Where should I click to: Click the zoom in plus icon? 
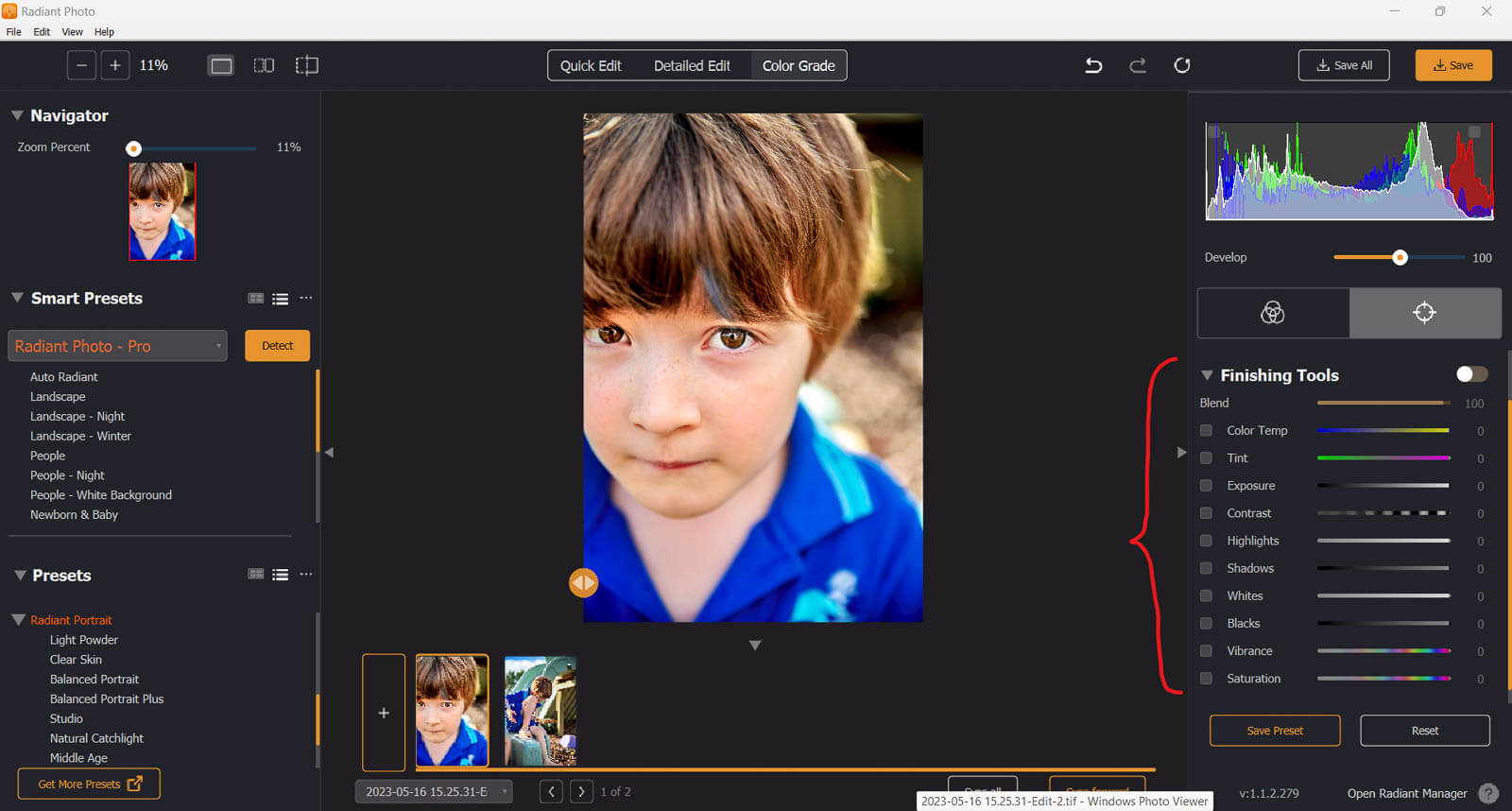[x=115, y=65]
